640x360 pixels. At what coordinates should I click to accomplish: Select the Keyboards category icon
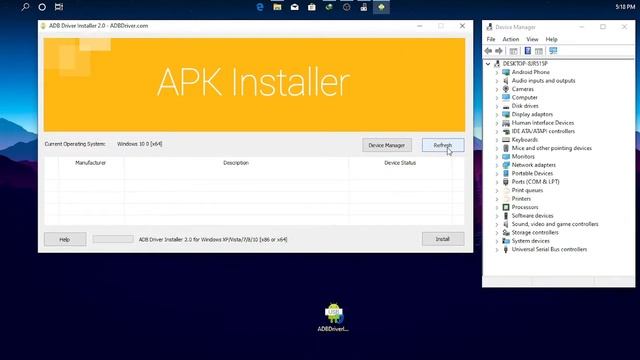(x=506, y=140)
